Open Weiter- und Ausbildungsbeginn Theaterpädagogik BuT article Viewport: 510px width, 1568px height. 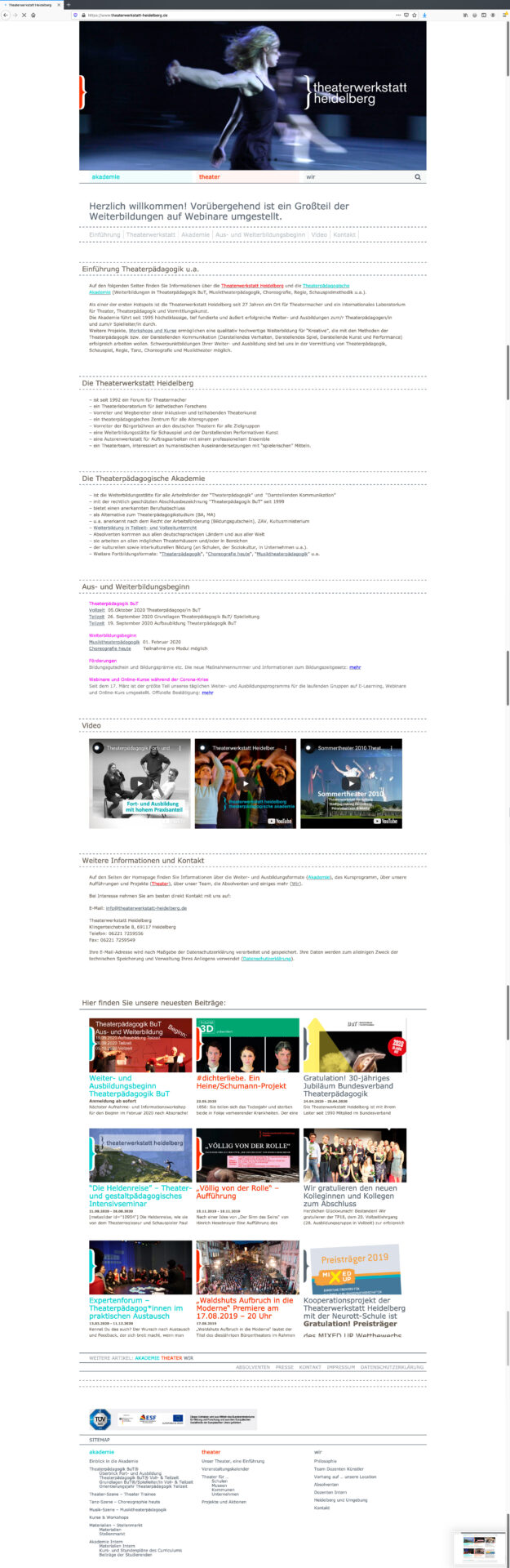click(130, 1085)
